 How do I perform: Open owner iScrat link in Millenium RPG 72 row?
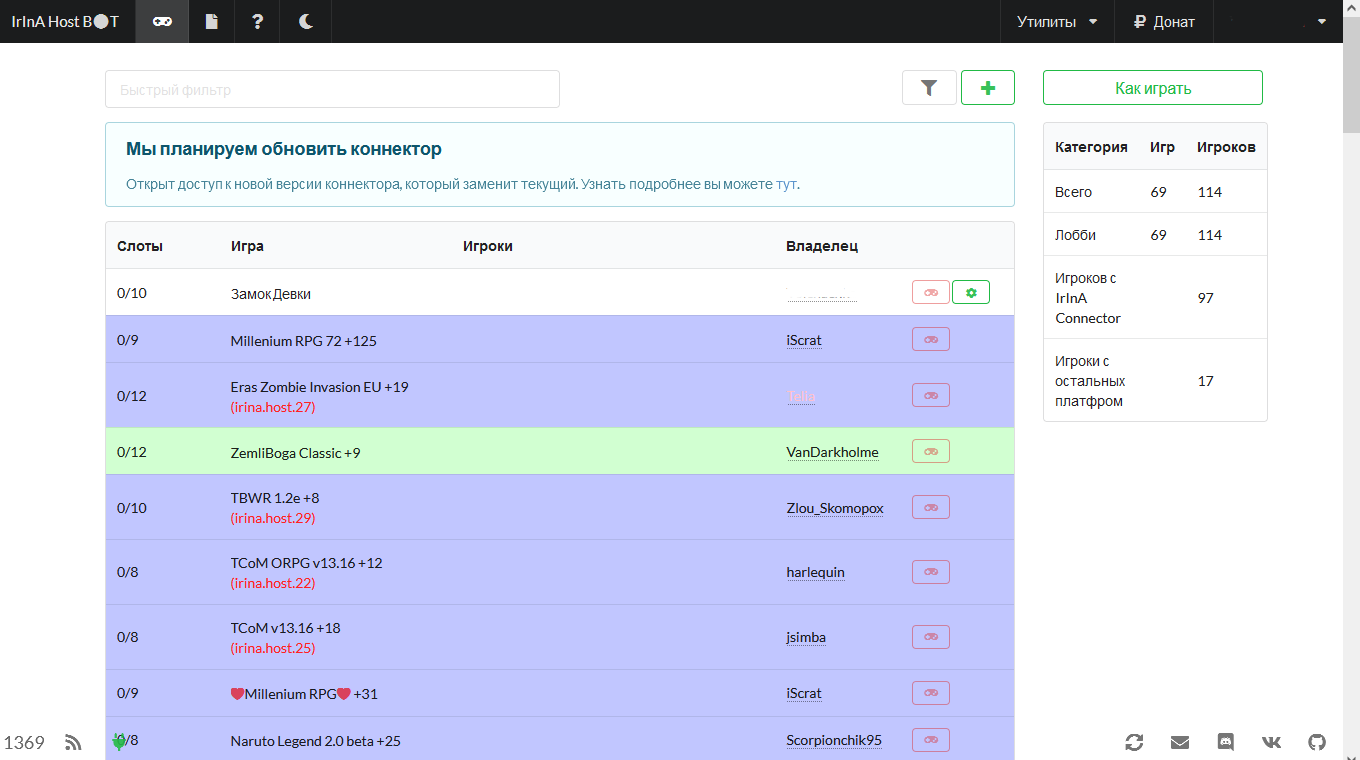coord(804,340)
